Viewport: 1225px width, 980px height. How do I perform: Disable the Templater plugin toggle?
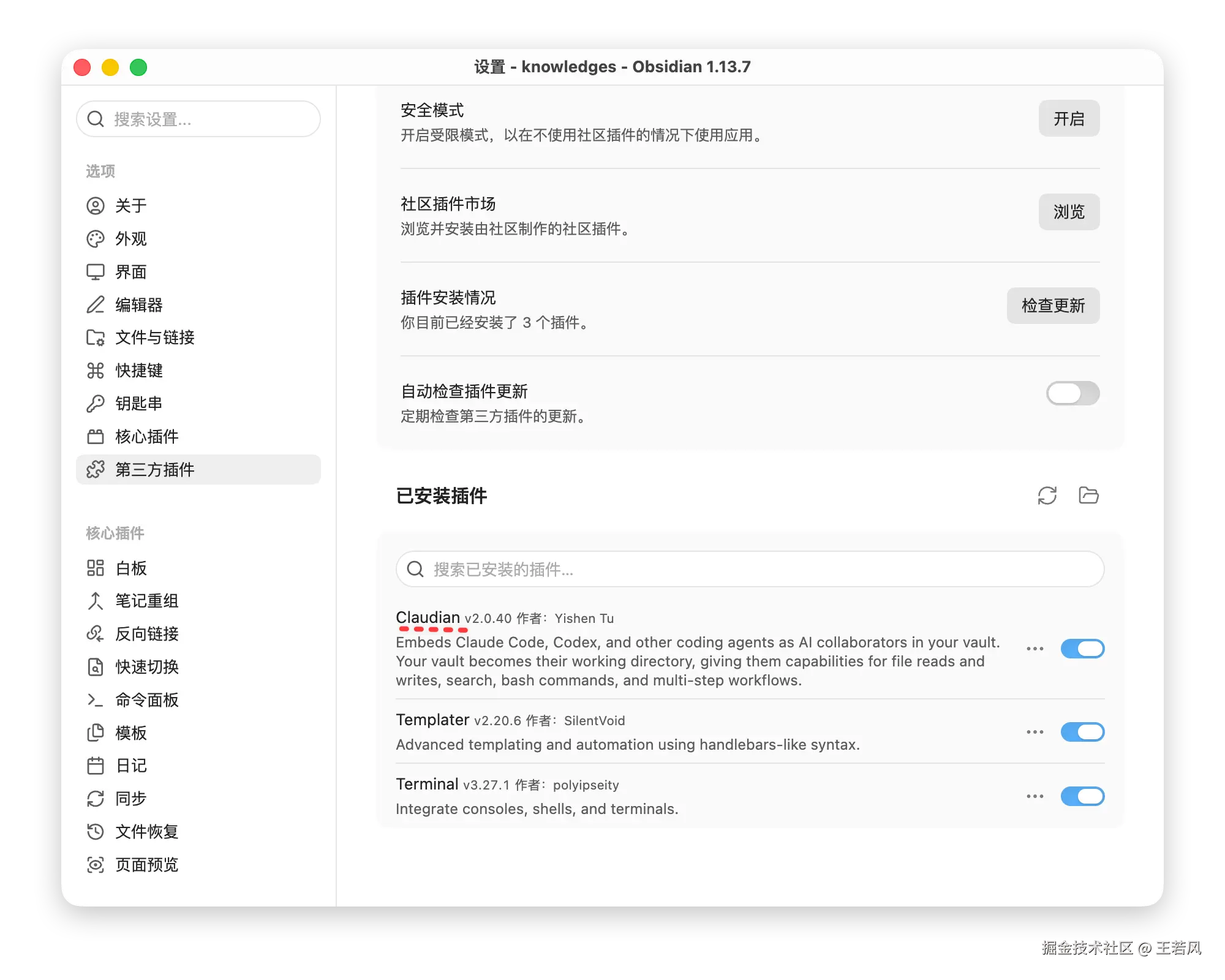pyautogui.click(x=1083, y=732)
